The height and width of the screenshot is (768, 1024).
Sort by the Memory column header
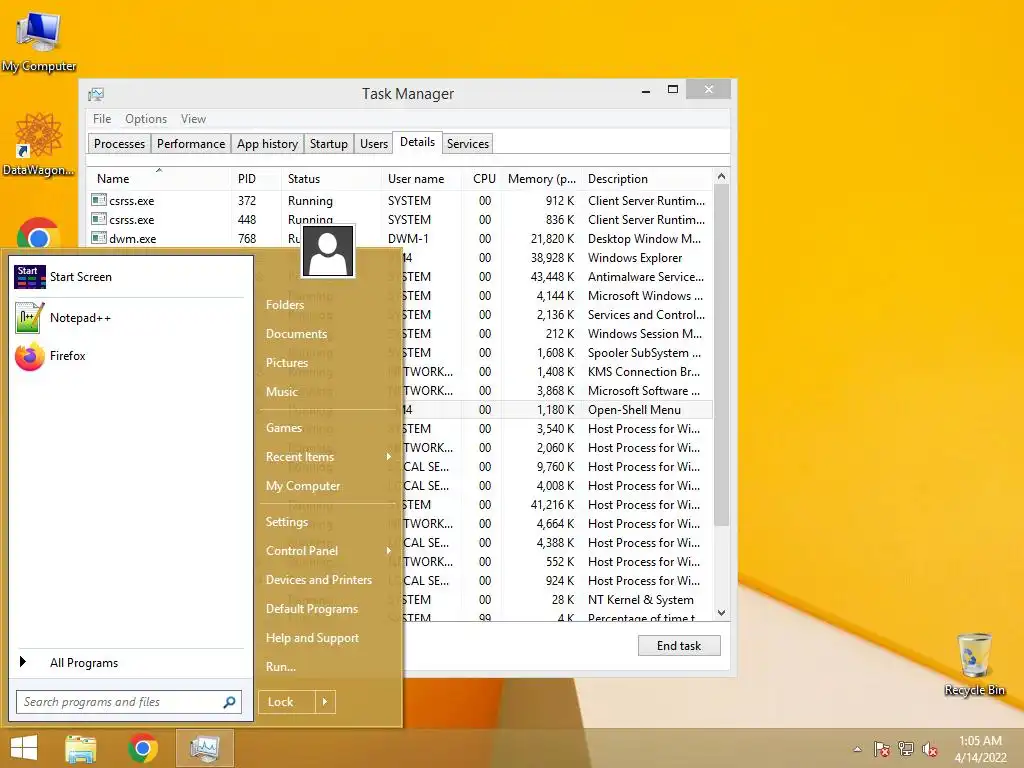(x=541, y=178)
